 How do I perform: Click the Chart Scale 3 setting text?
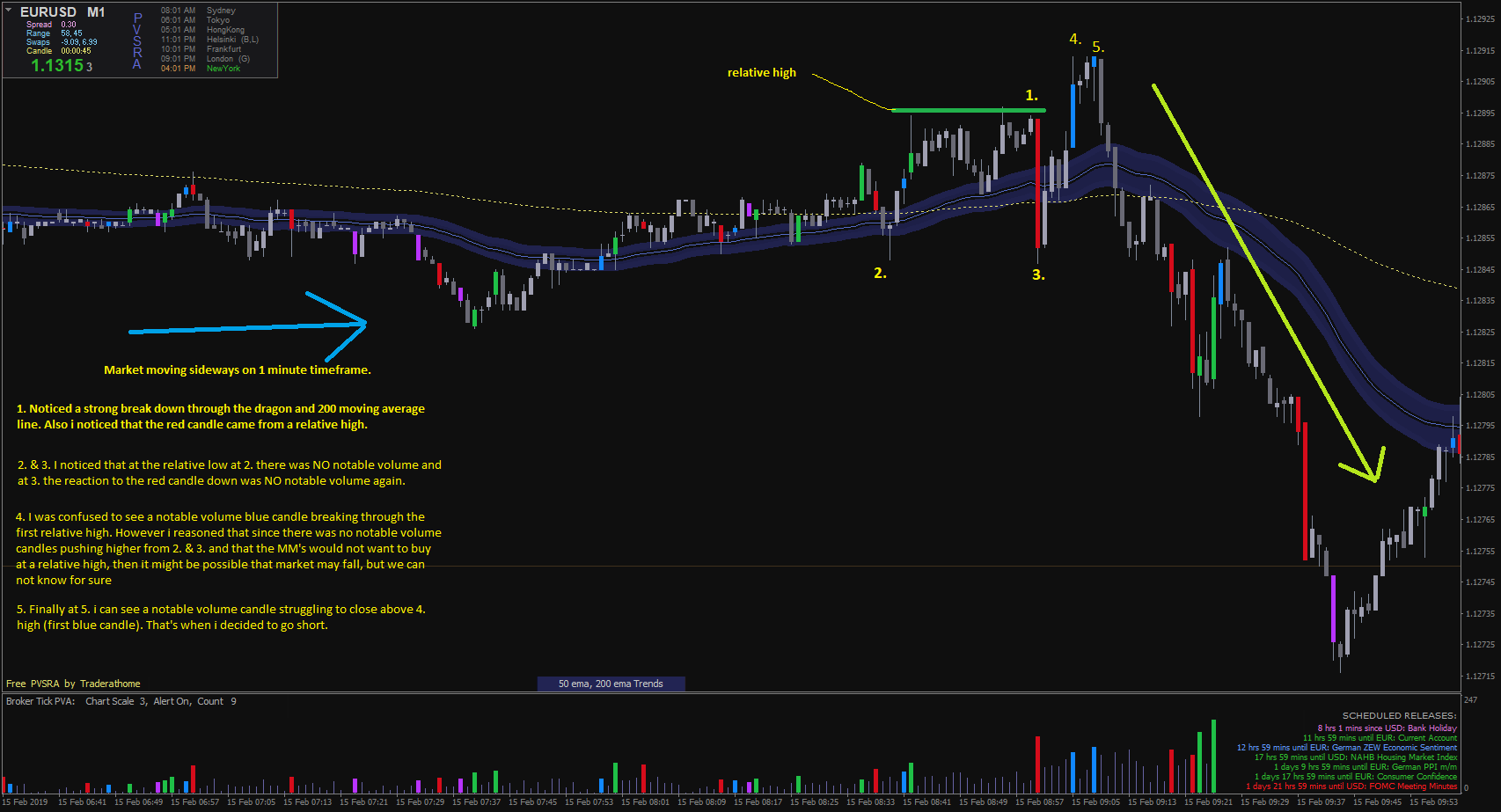(x=116, y=701)
